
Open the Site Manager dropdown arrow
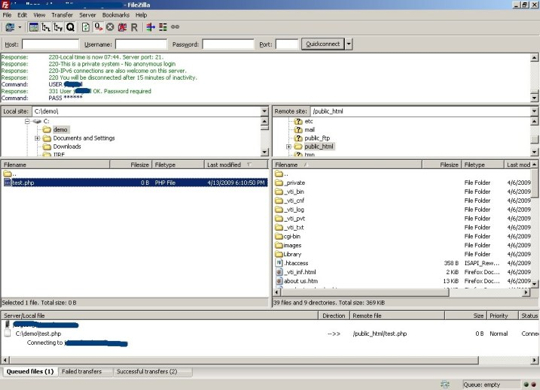coord(20,27)
